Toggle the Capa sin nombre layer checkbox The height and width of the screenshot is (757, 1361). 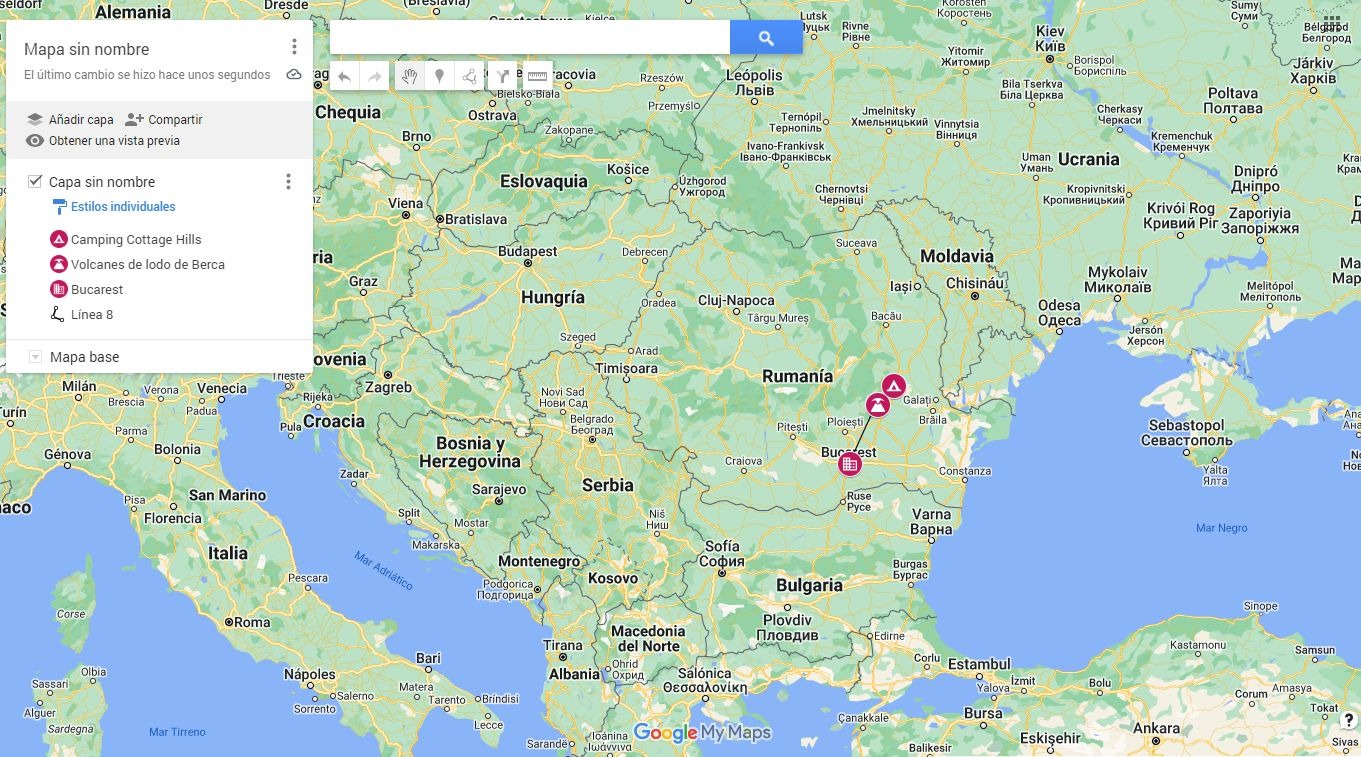[35, 181]
